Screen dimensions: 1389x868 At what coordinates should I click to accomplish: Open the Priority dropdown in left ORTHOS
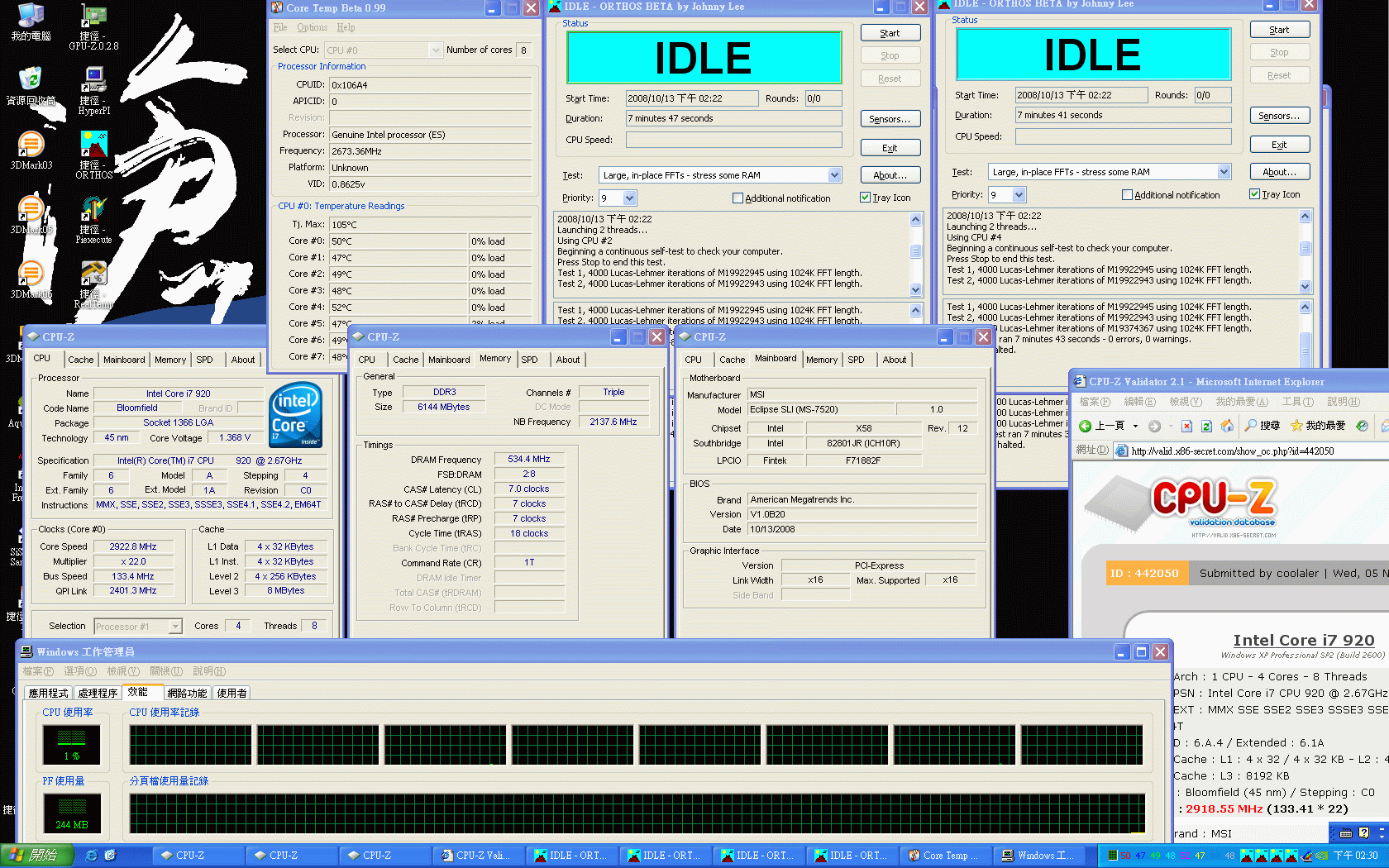click(x=629, y=198)
